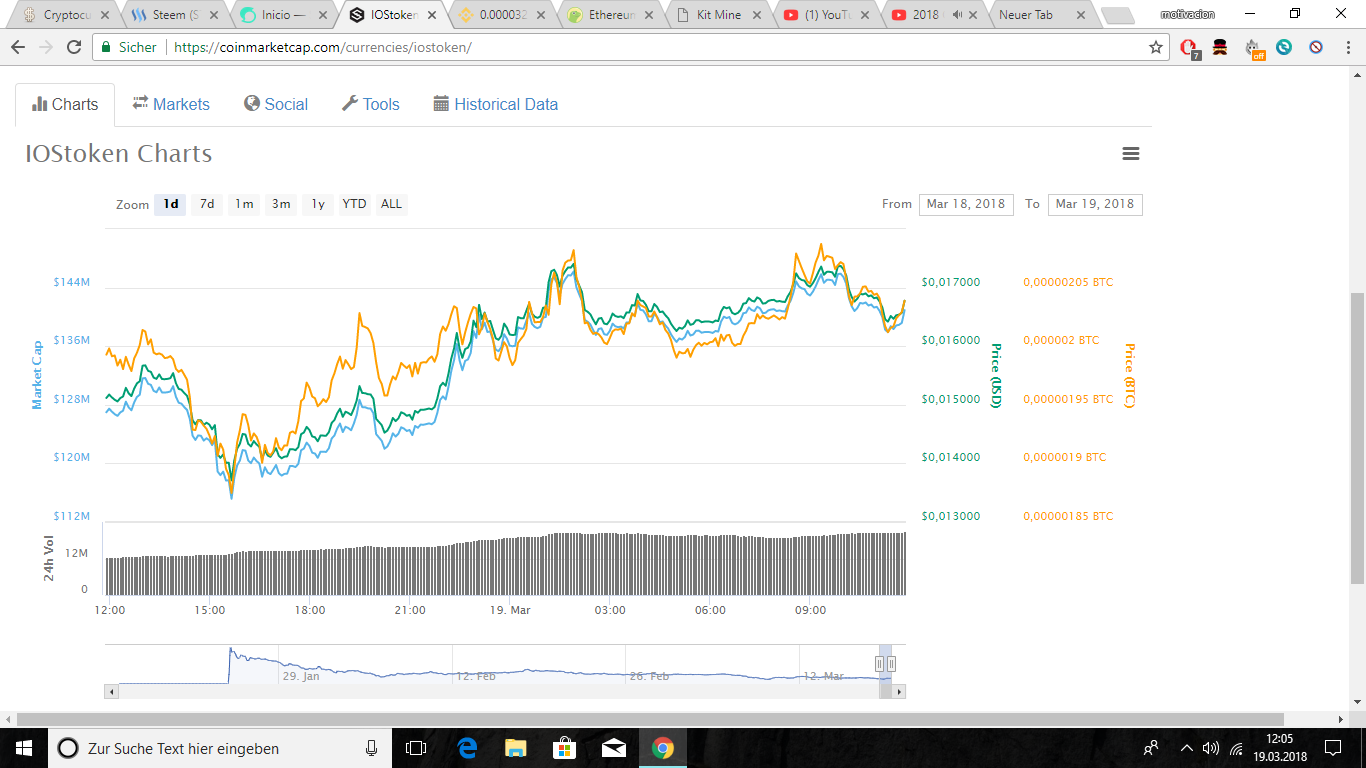Click the Chrome icon in the taskbar
Viewport: 1366px width, 768px height.
[x=662, y=748]
